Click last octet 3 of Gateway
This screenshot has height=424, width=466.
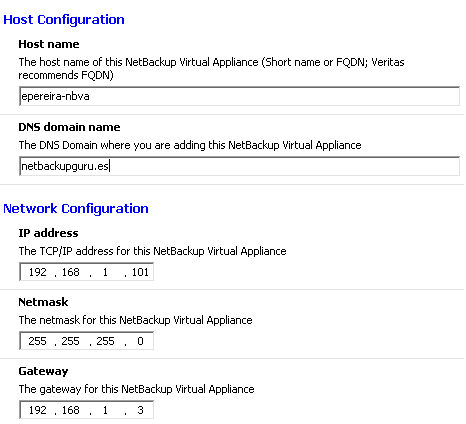click(140, 410)
